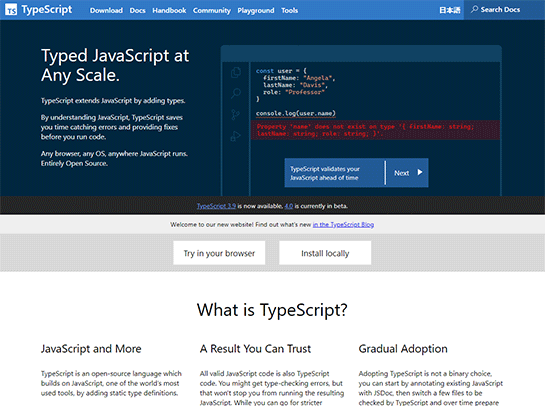Click the 'JavaScript and More' heading
The width and height of the screenshot is (545, 406).
click(x=91, y=349)
